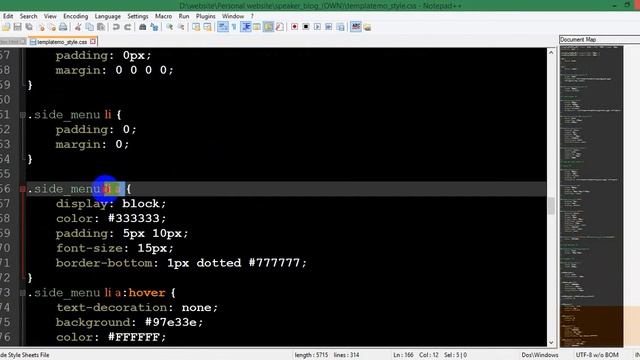Open the Encoding menu

coord(76,16)
